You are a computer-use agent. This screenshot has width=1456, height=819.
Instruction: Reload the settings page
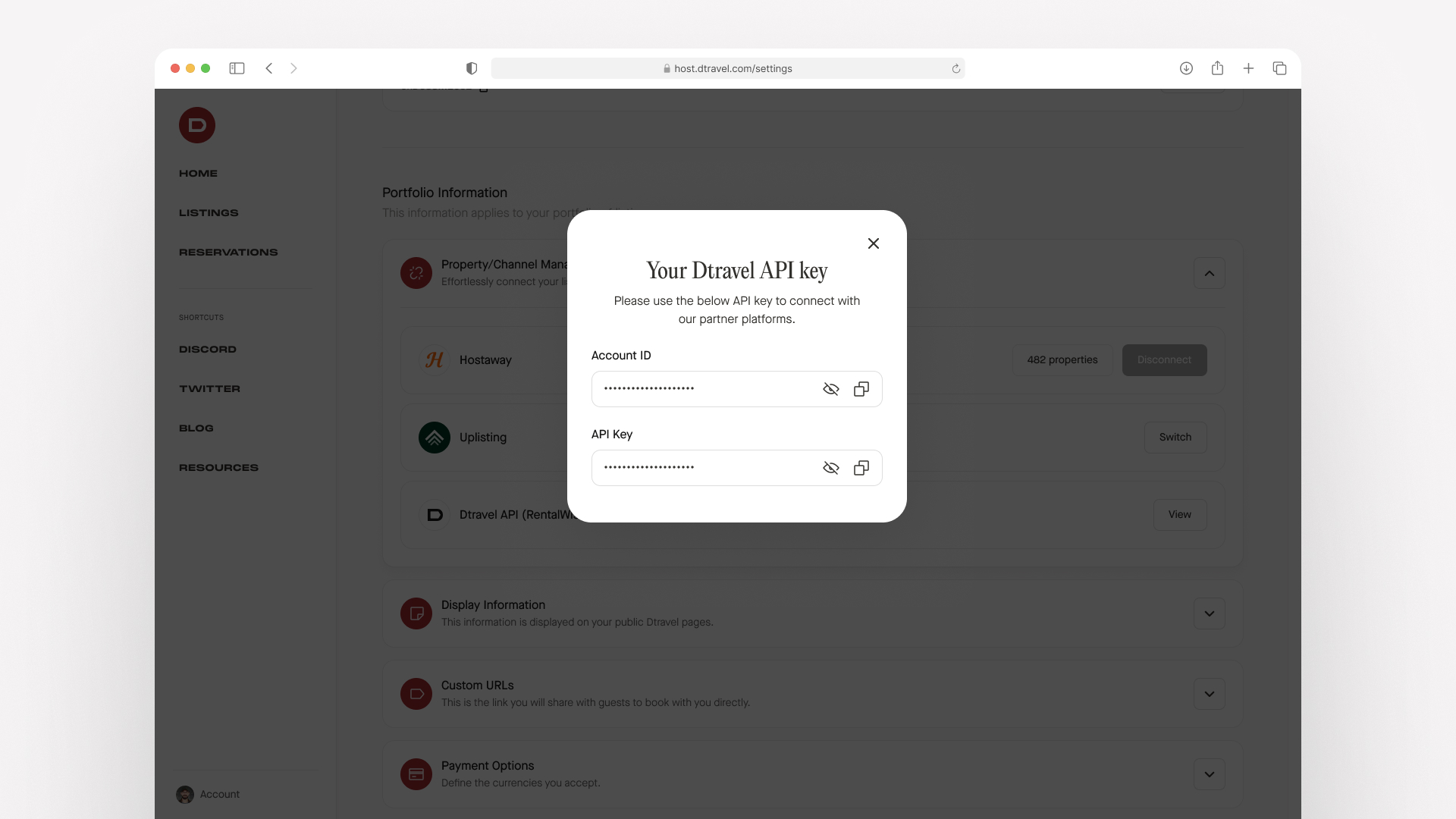956,68
